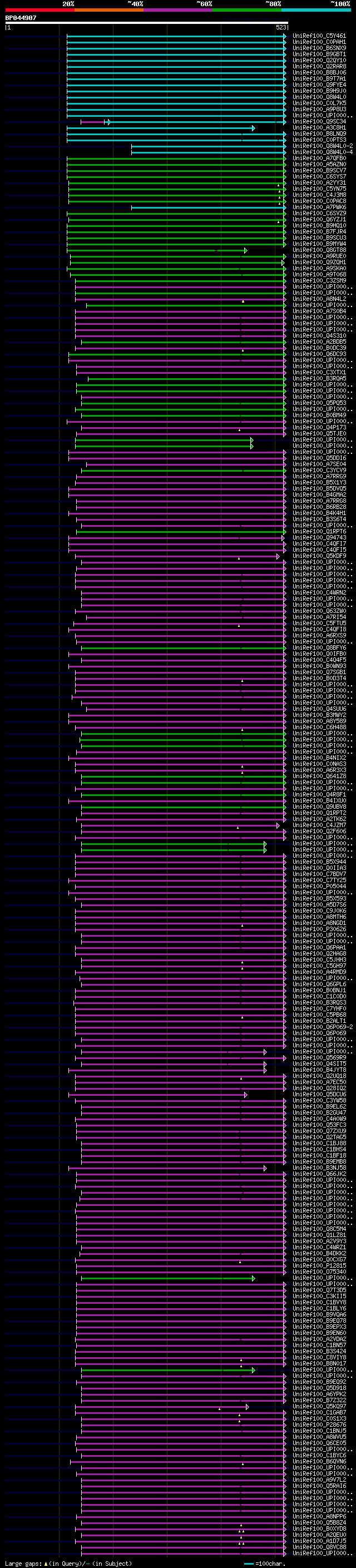The width and height of the screenshot is (356, 1568).
Task: Select hit UniRef100_Q8VC88
Action: pyautogui.click(x=319, y=1547)
